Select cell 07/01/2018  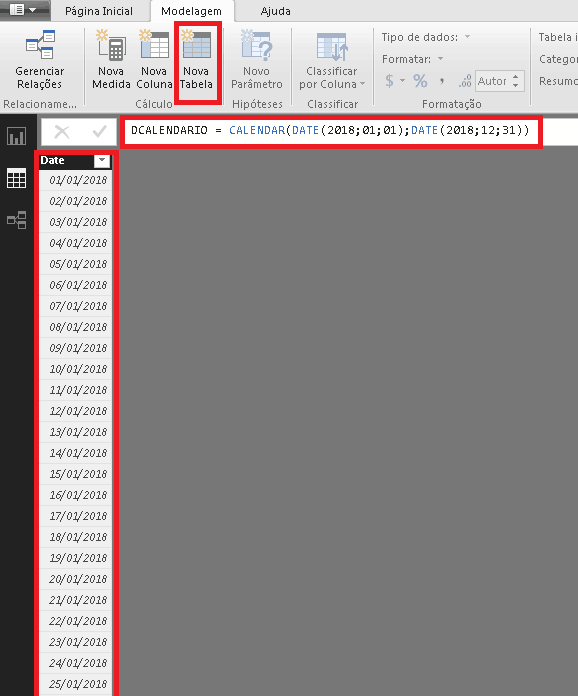75,306
